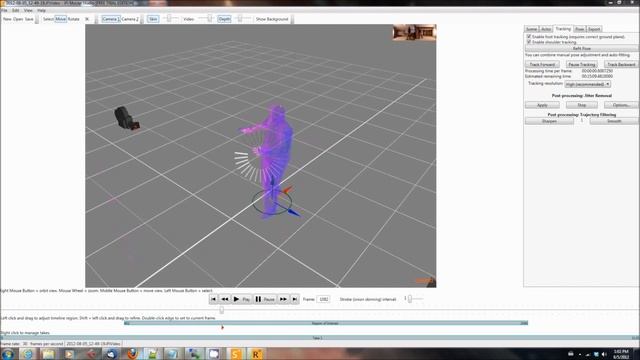Click the orange S taskbar icon
The width and height of the screenshot is (640, 360).
tap(236, 354)
